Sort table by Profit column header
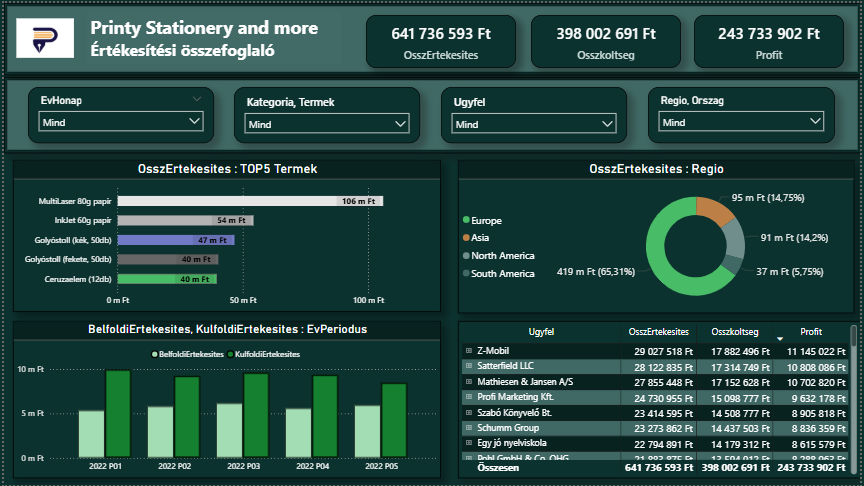Screen dimensions: 864x486 coord(811,332)
